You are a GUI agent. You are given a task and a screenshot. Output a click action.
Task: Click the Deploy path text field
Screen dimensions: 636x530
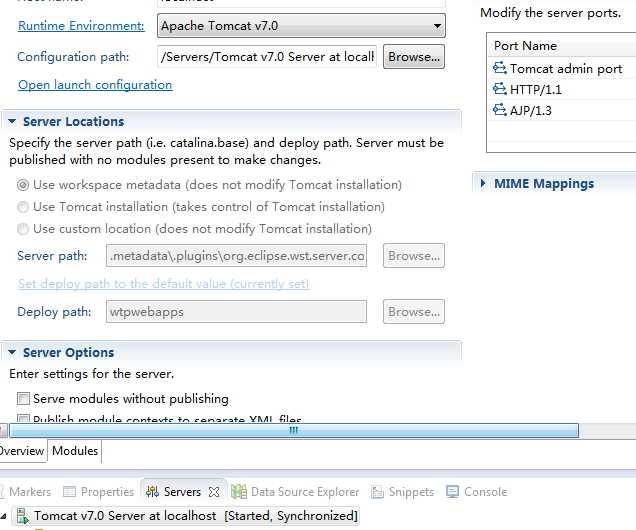coord(236,311)
